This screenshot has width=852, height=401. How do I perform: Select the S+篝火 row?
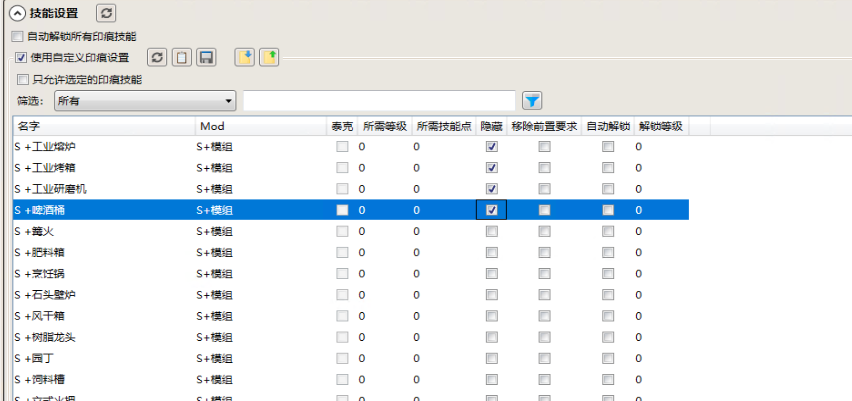[x=100, y=231]
